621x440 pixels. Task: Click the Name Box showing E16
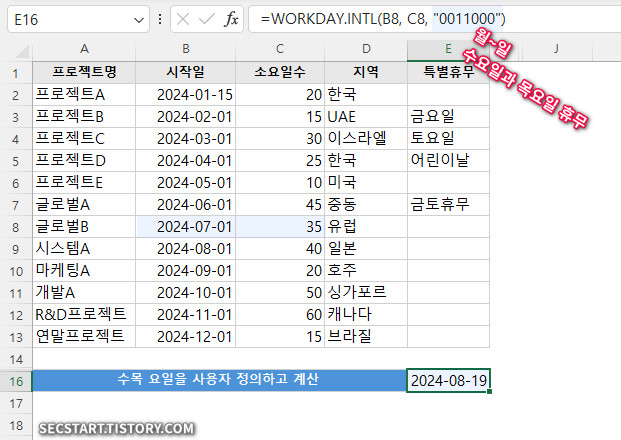point(78,19)
